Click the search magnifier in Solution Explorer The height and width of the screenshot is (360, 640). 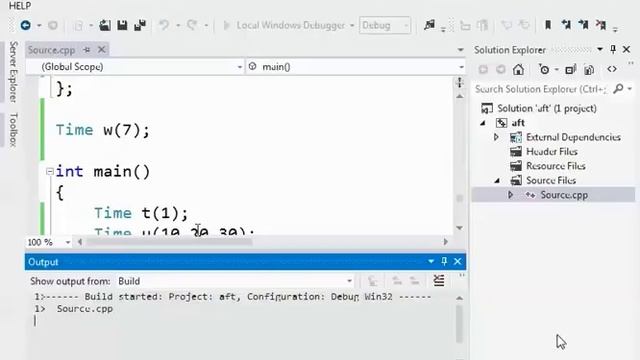point(619,89)
